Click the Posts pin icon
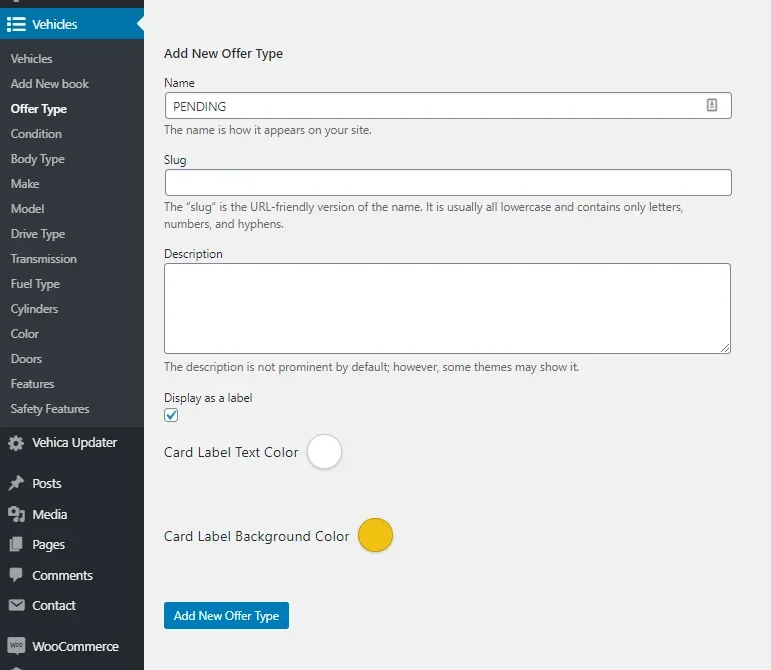 click(x=16, y=483)
